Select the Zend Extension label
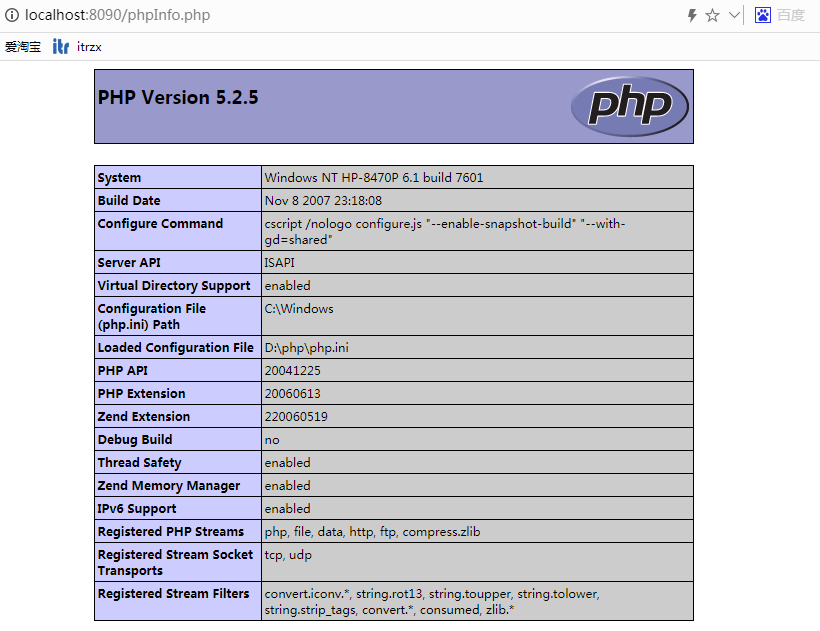Image resolution: width=820 pixels, height=631 pixels. (x=144, y=417)
